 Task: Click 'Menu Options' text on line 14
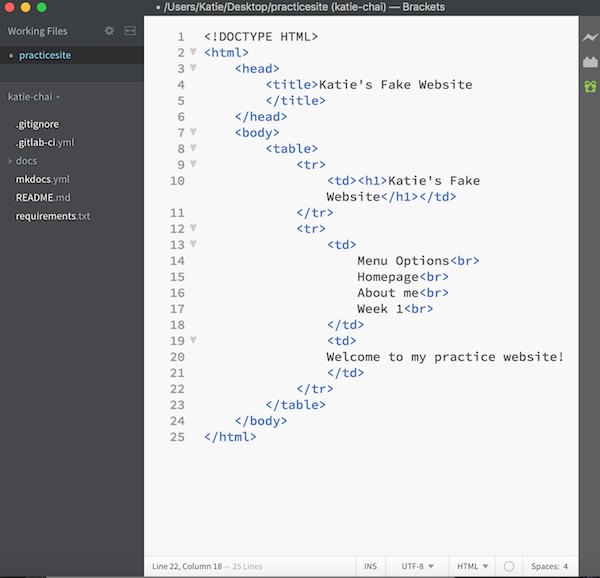tap(403, 261)
